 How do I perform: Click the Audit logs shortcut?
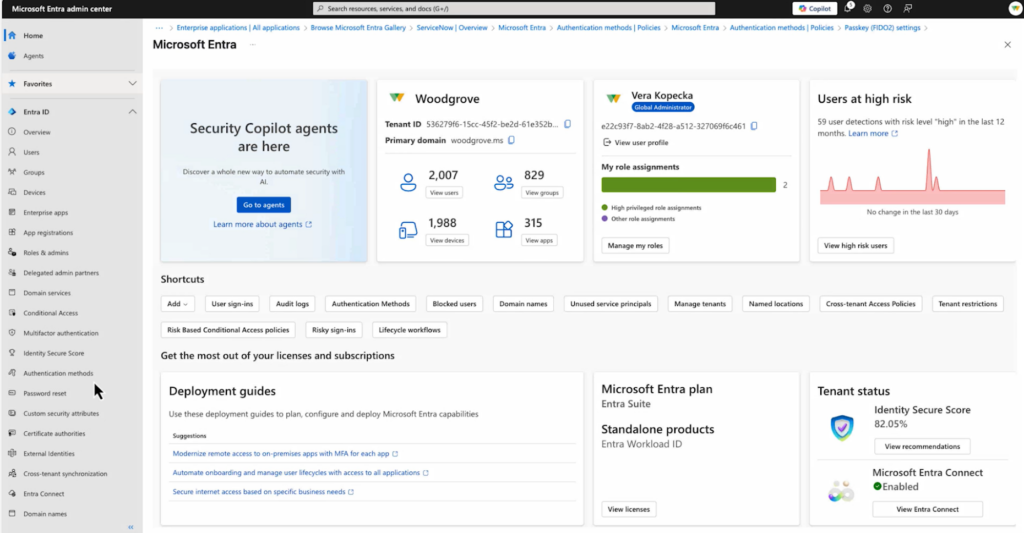coord(292,304)
